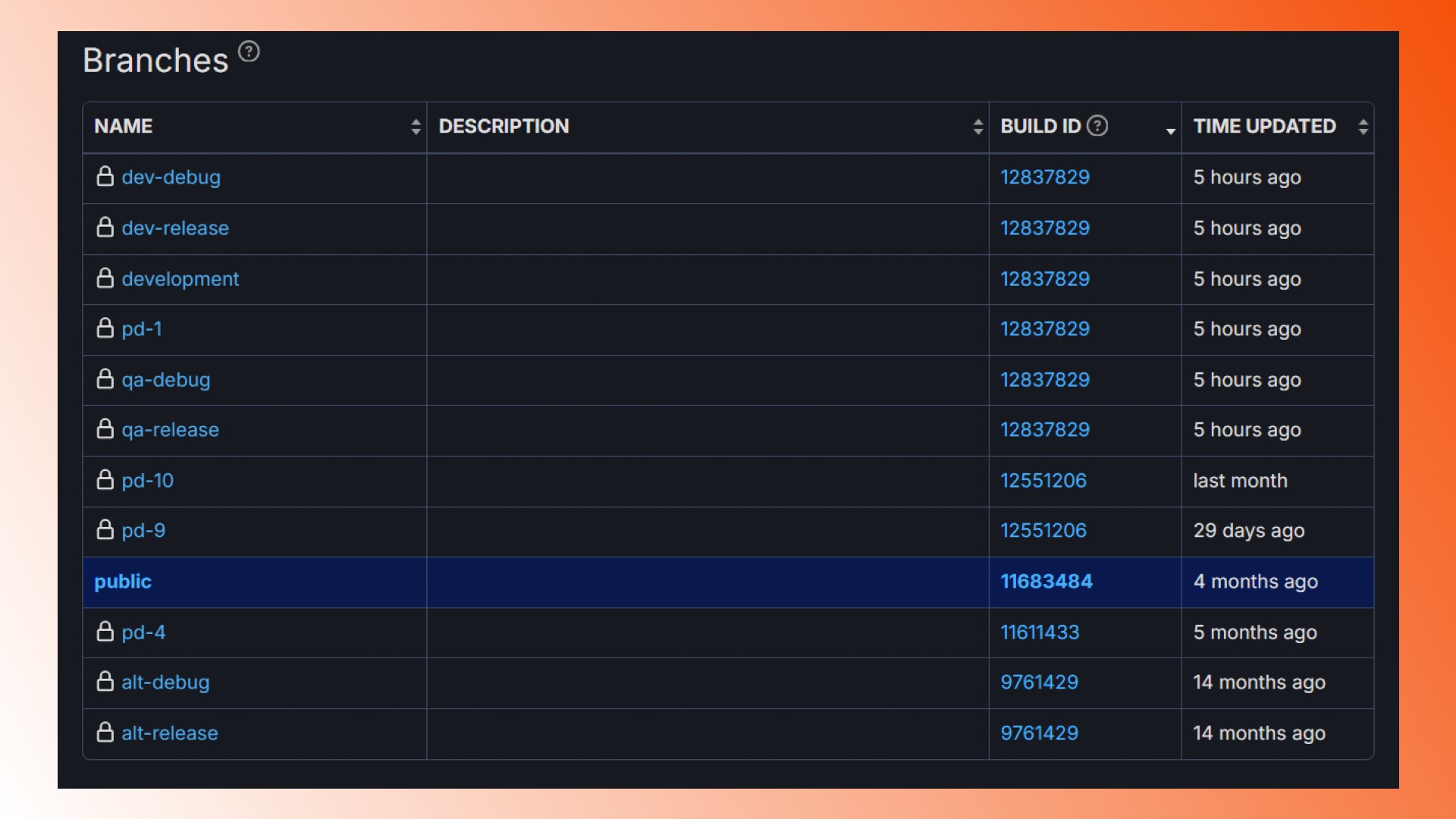Click the help icon beside BUILD ID
Viewport: 1456px width, 819px height.
point(1097,126)
